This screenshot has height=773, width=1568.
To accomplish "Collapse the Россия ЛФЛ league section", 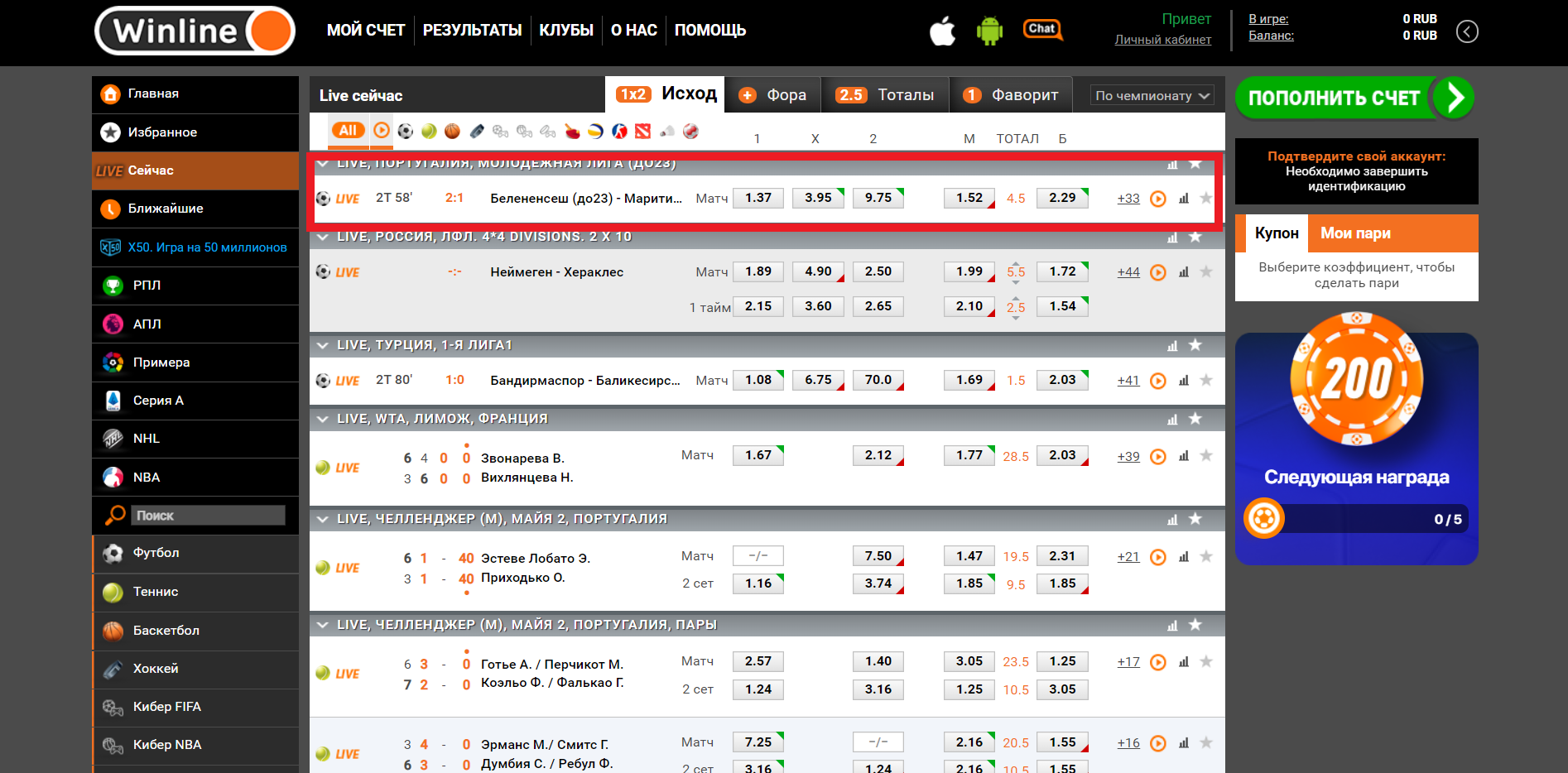I will coord(322,238).
